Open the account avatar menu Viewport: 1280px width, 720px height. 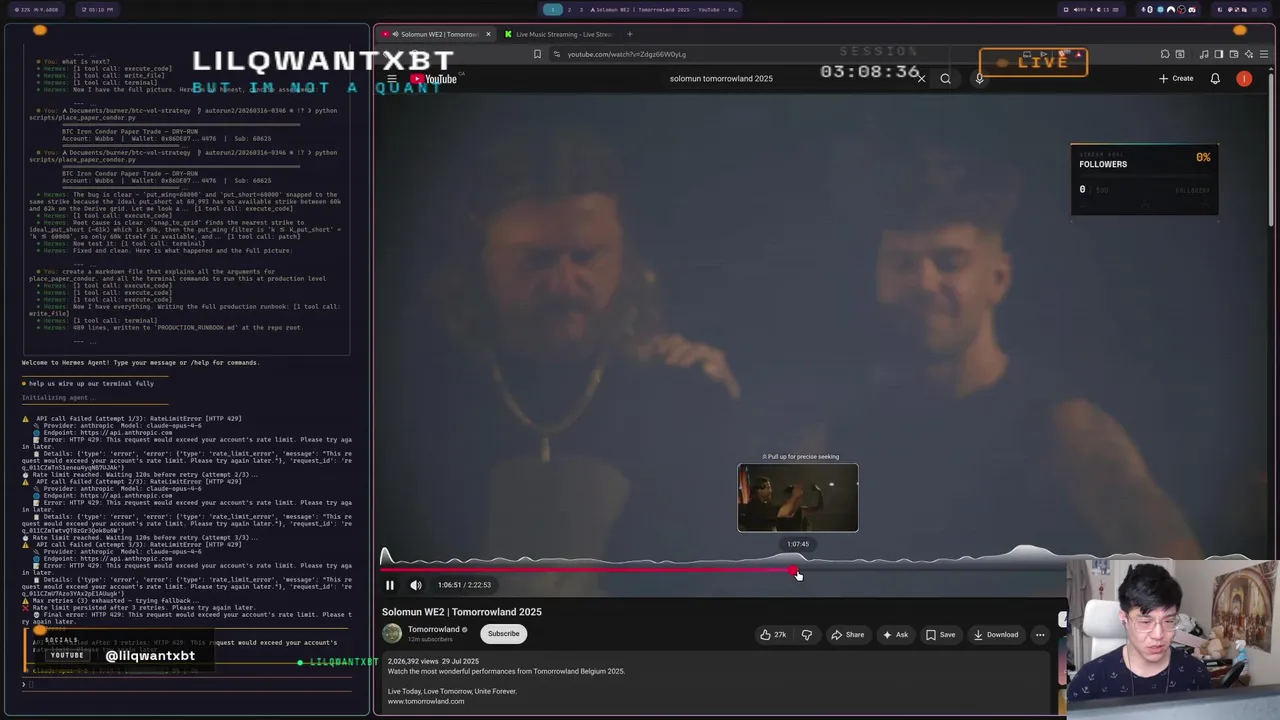tap(1244, 78)
